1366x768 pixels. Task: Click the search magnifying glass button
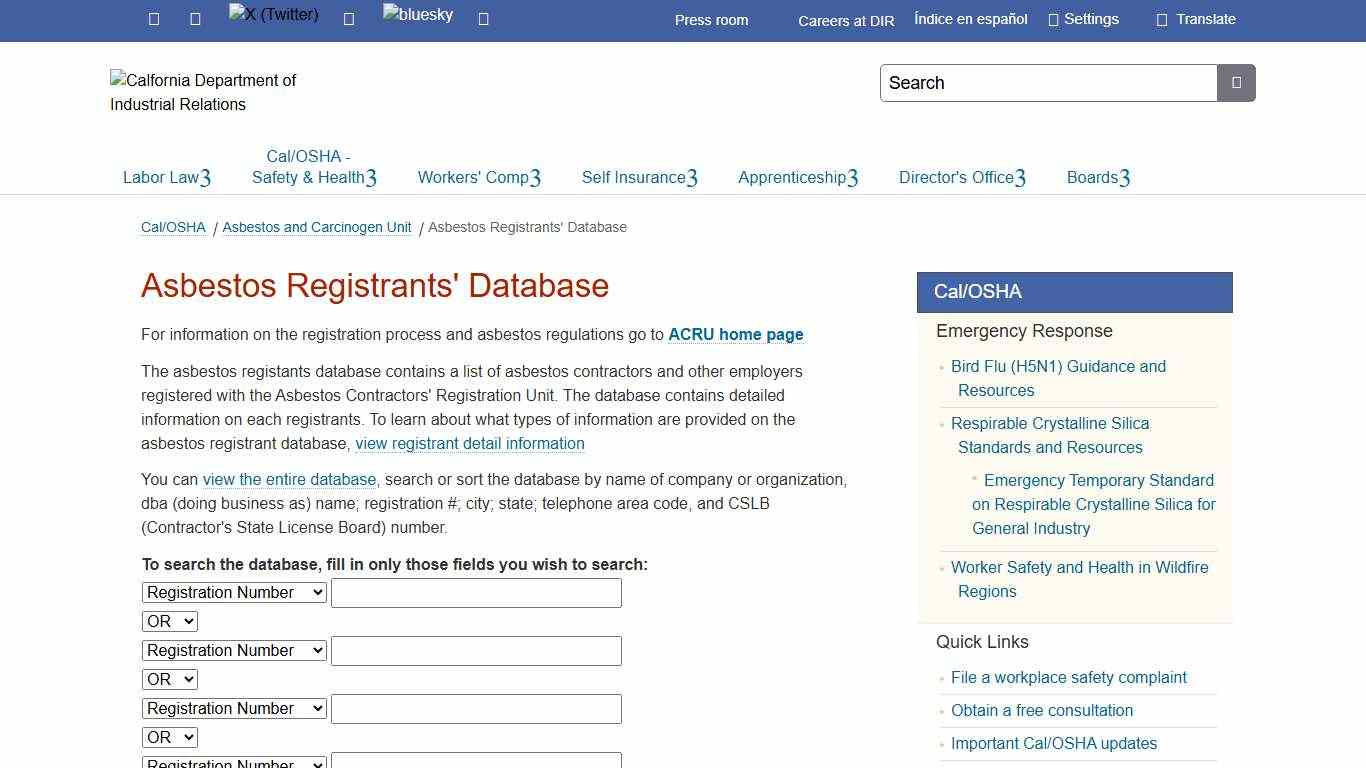[x=1236, y=83]
